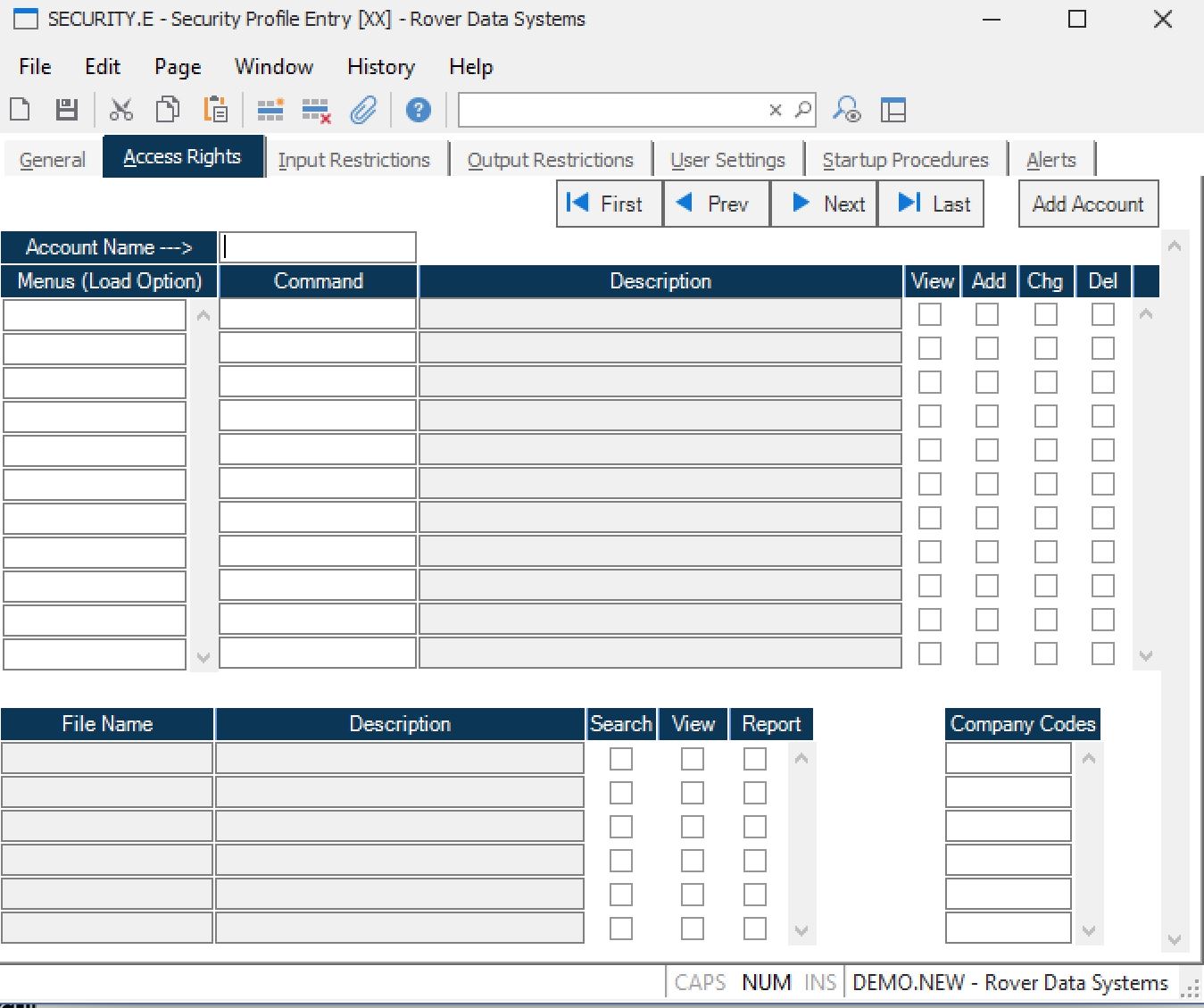Image resolution: width=1204 pixels, height=1008 pixels.
Task: Open the History menu
Action: click(x=381, y=67)
